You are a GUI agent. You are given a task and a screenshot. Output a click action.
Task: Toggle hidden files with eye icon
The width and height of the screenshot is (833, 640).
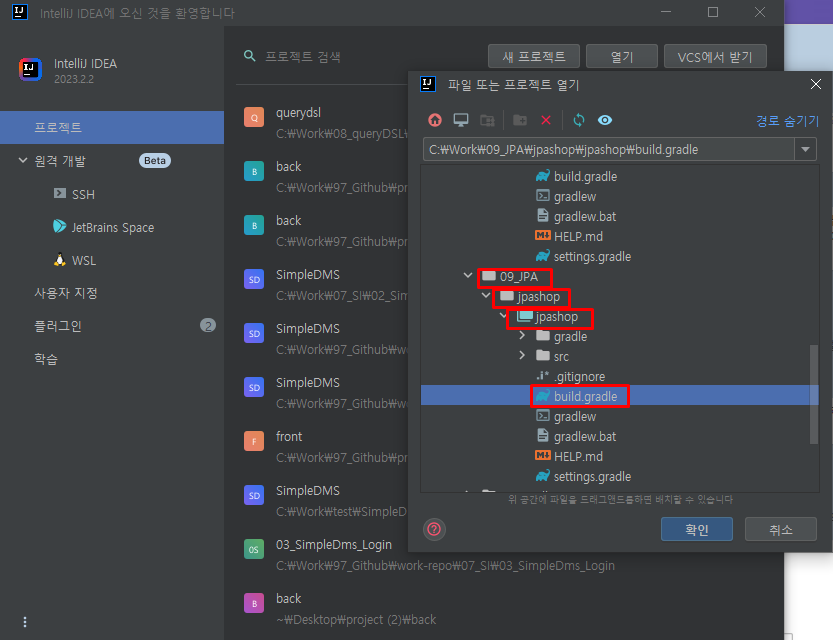605,120
